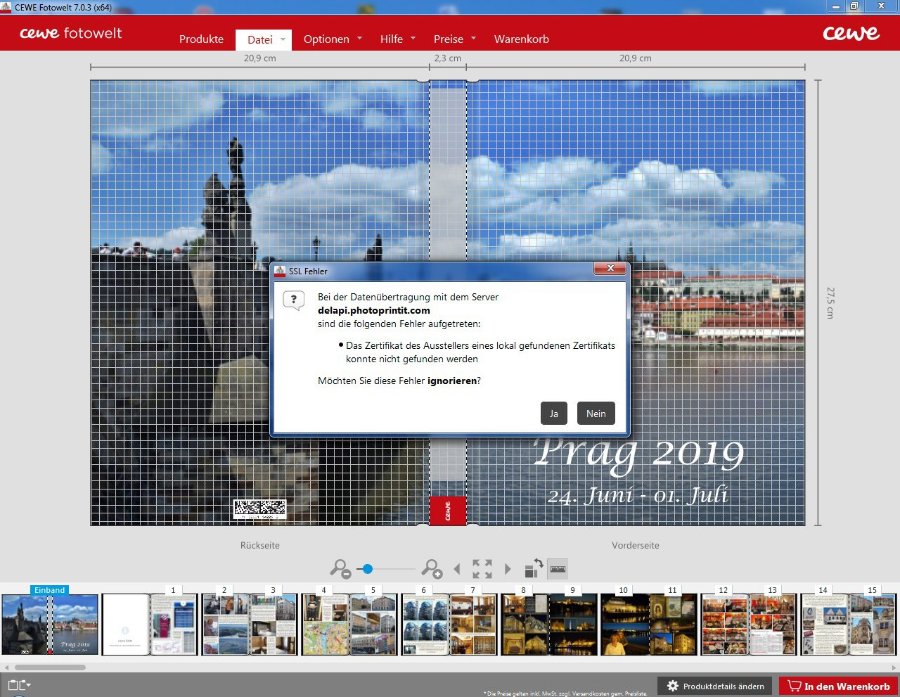Select the page 1 spread thumbnail
The height and width of the screenshot is (697, 900).
pos(150,625)
